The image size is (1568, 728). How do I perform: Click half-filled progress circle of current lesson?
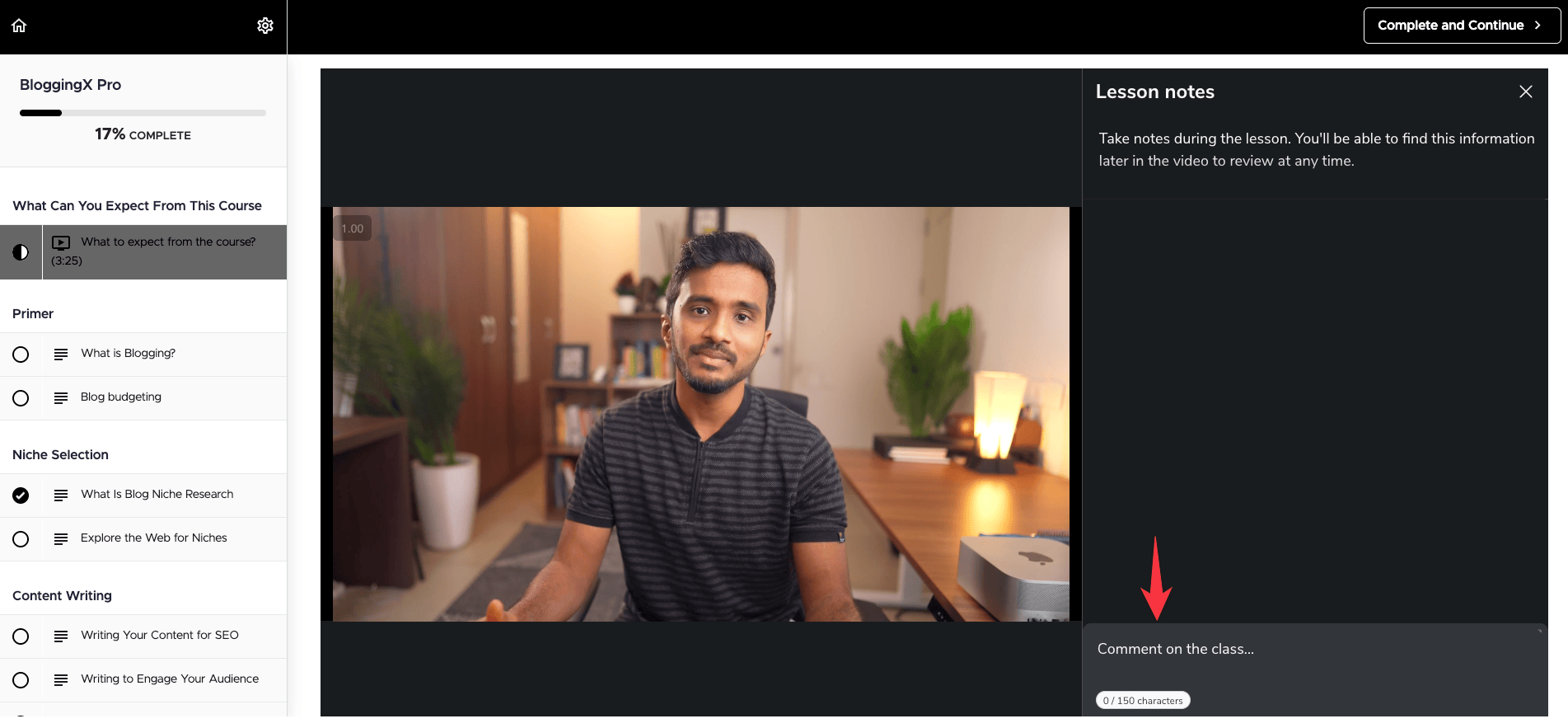pyautogui.click(x=21, y=252)
